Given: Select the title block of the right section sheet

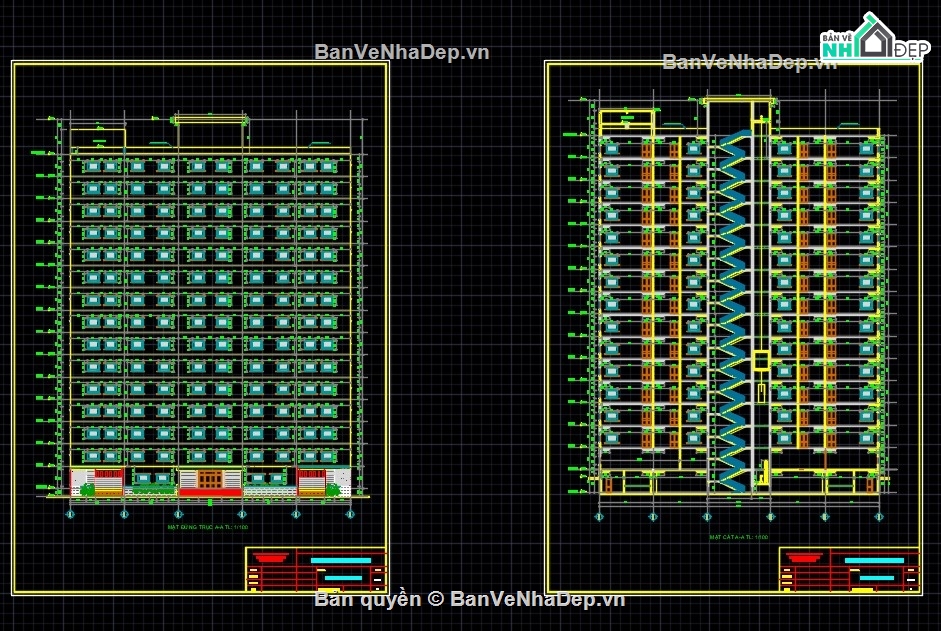Looking at the screenshot, I should pos(849,569).
